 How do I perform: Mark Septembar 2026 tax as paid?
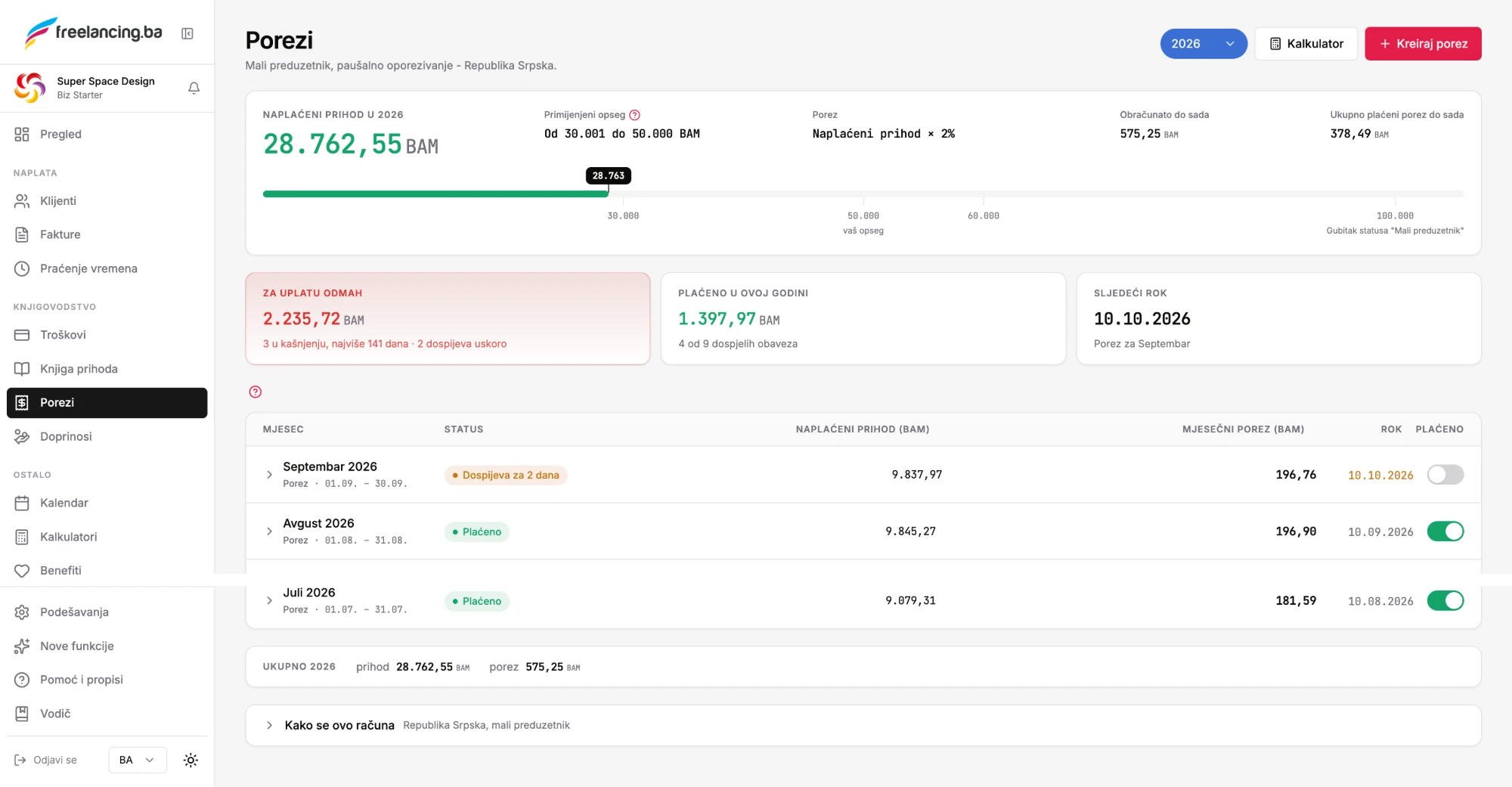(1445, 475)
